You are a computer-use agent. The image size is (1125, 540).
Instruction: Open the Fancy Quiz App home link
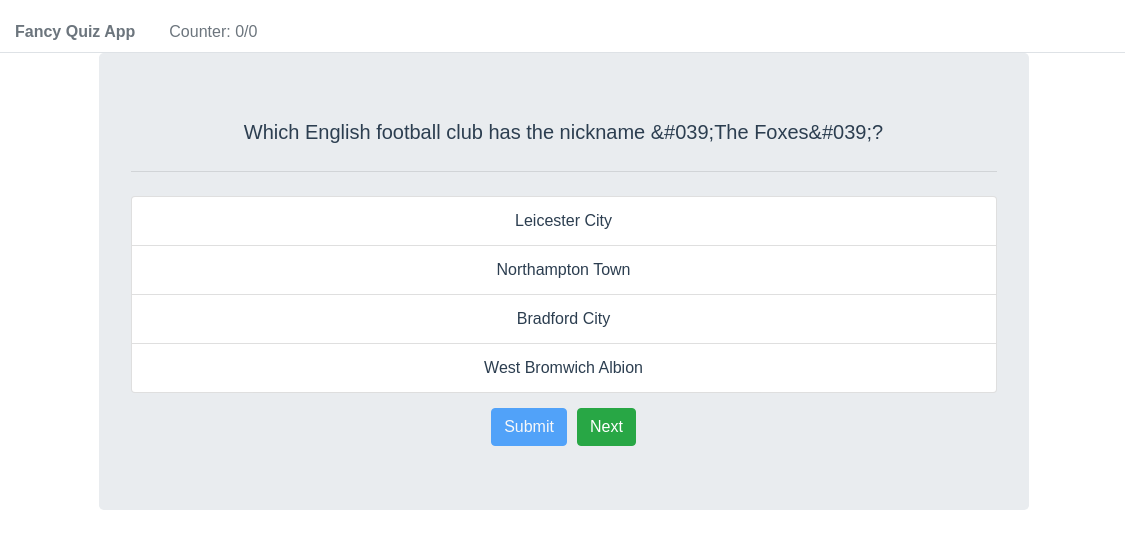[75, 32]
